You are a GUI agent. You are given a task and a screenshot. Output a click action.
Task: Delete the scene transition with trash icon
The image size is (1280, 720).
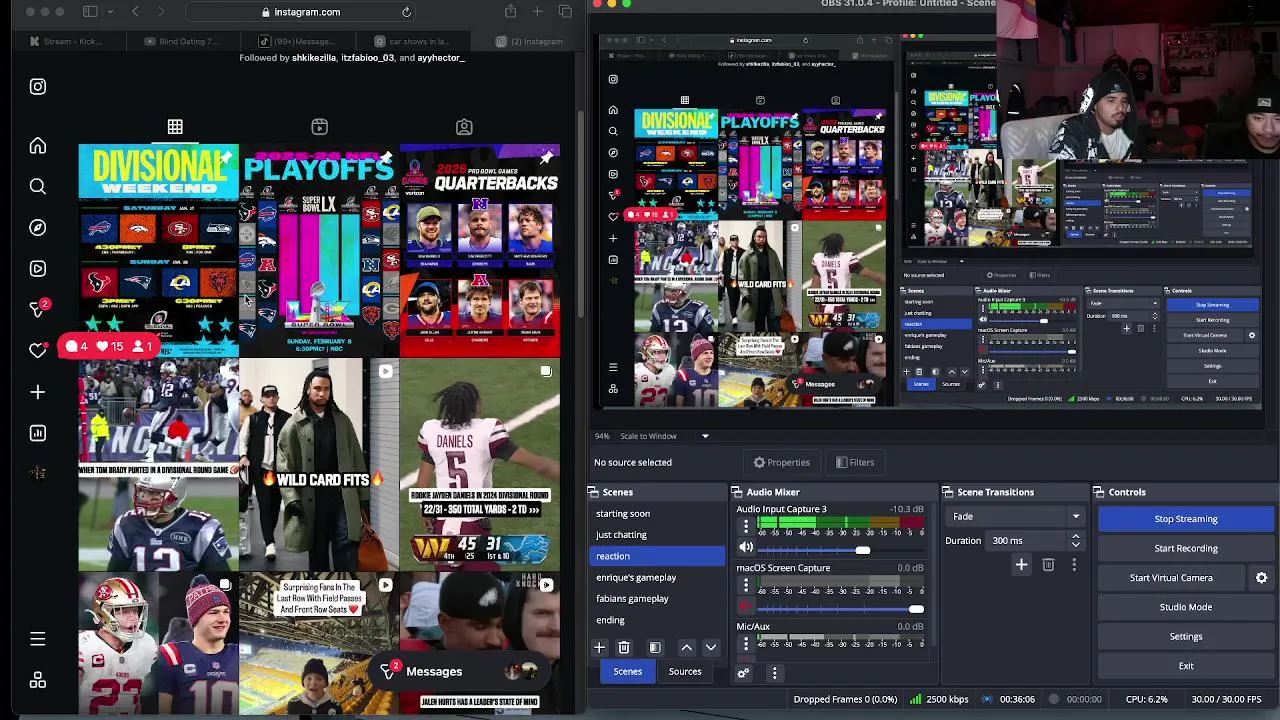tap(1048, 565)
